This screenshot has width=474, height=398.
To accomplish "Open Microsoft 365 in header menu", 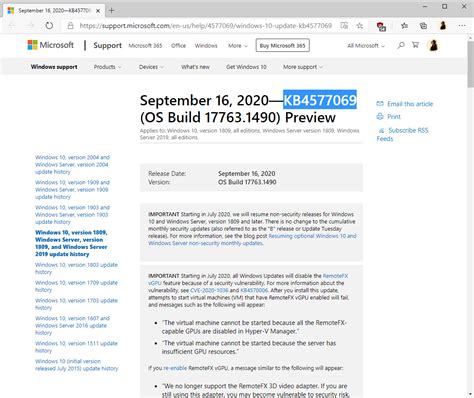I will point(145,46).
